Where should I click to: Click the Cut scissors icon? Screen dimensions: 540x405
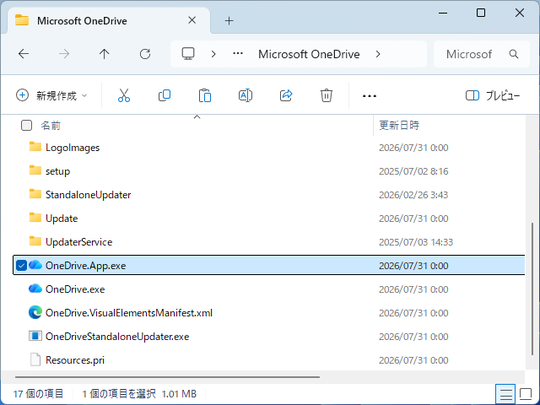[124, 95]
